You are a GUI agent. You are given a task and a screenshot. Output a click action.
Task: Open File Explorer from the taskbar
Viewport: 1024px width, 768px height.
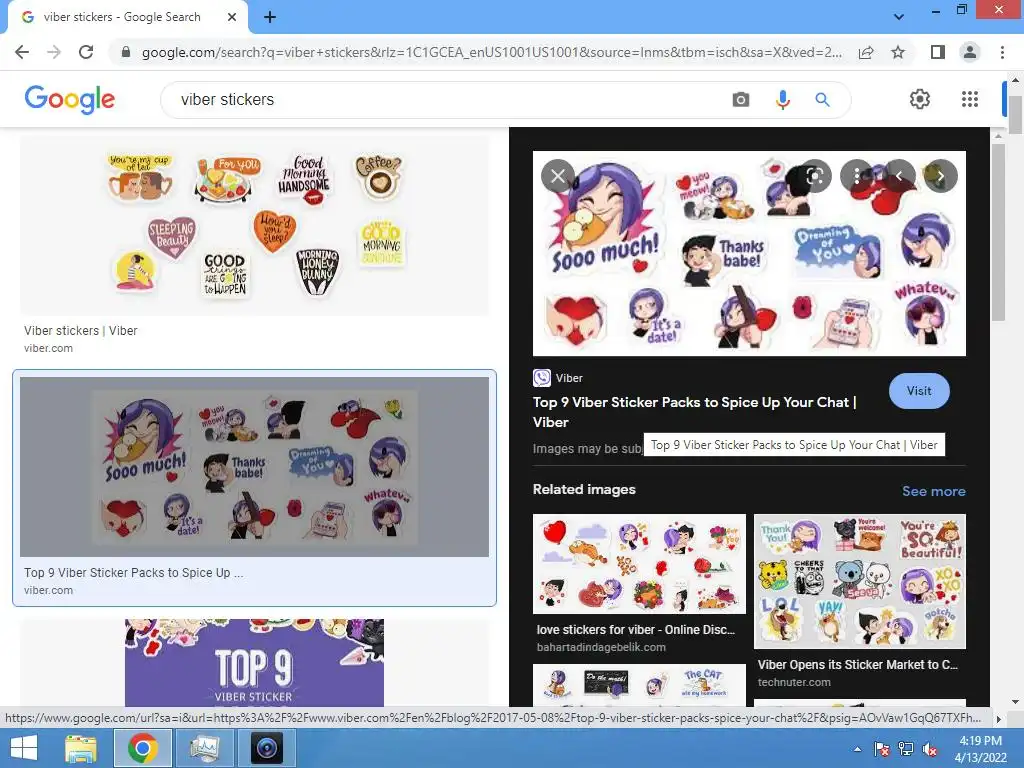click(x=81, y=748)
